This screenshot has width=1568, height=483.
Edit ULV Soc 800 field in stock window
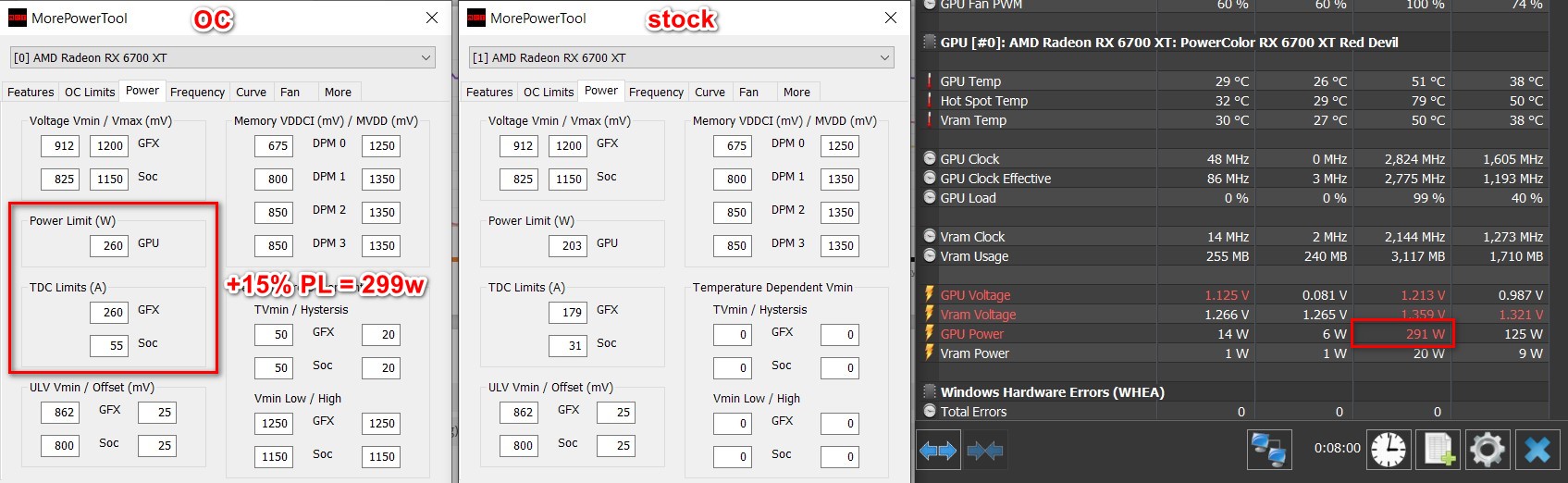click(x=519, y=445)
